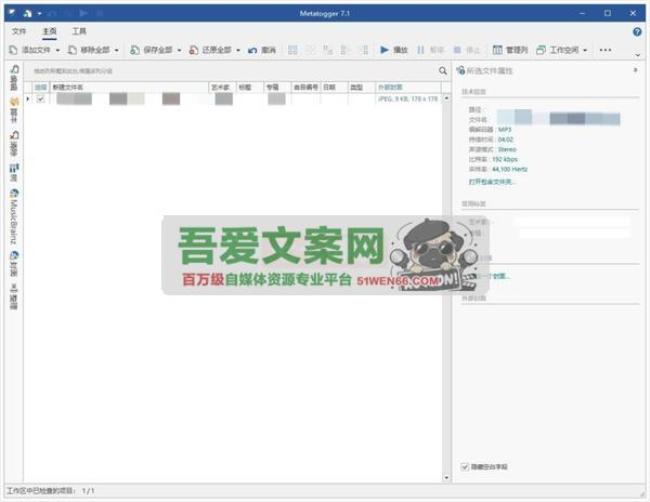Open the 管理列 manage columns tool
This screenshot has height=502, width=650.
(x=510, y=50)
